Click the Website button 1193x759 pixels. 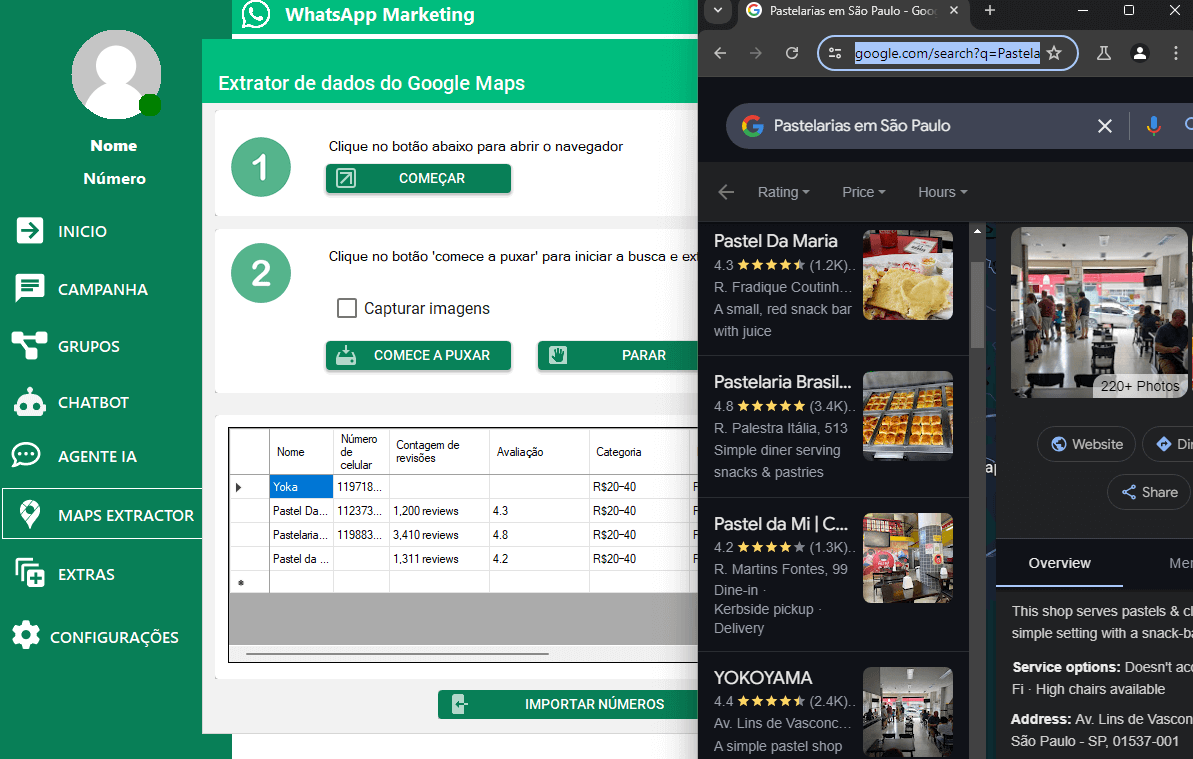point(1086,444)
